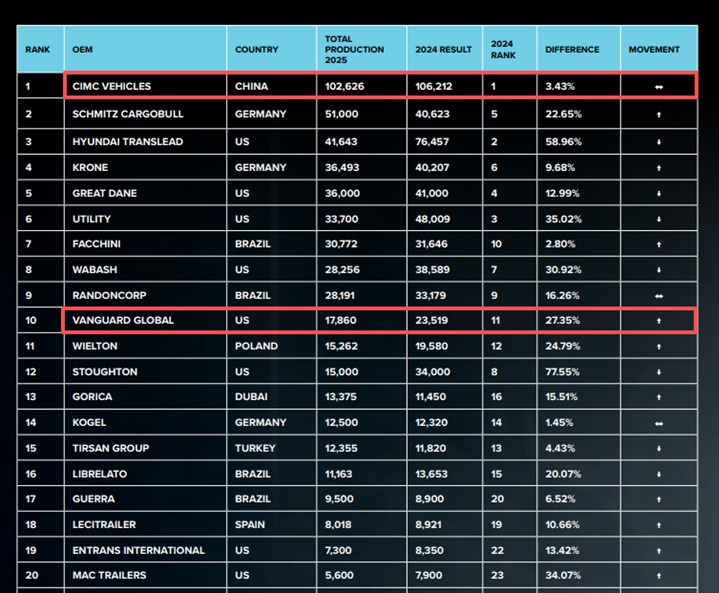
Task: Click 'LECITRAILER' in the OEM column
Action: (x=104, y=524)
